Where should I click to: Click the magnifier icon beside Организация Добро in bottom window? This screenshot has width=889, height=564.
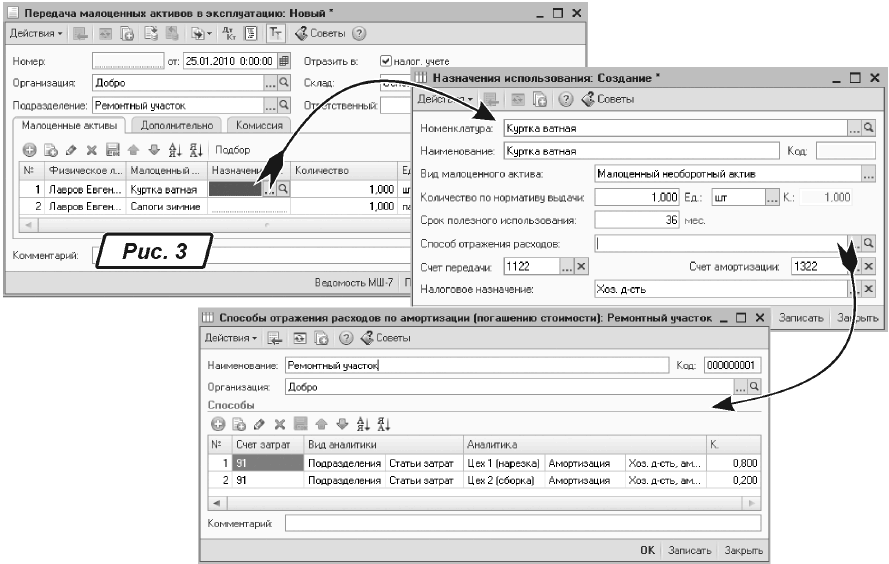coord(754,386)
